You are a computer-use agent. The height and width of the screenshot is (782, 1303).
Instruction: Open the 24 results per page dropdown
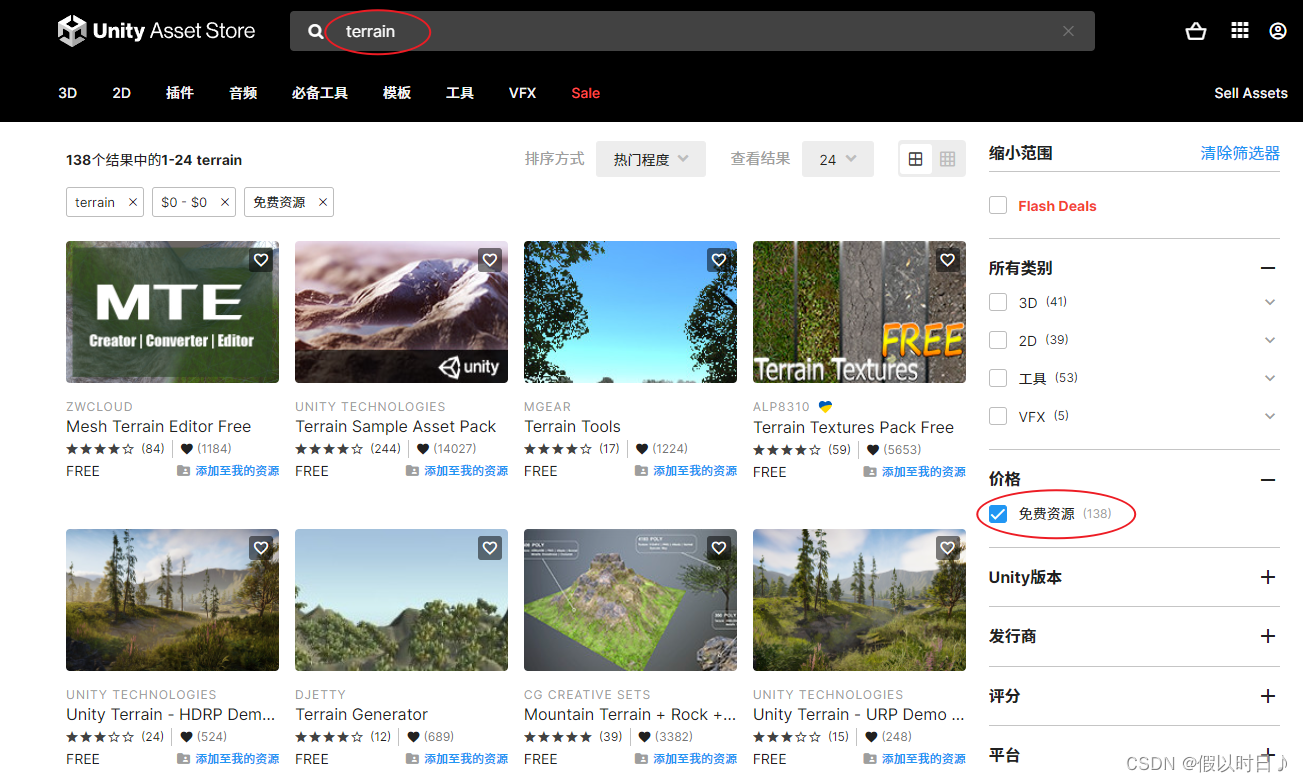coord(838,159)
